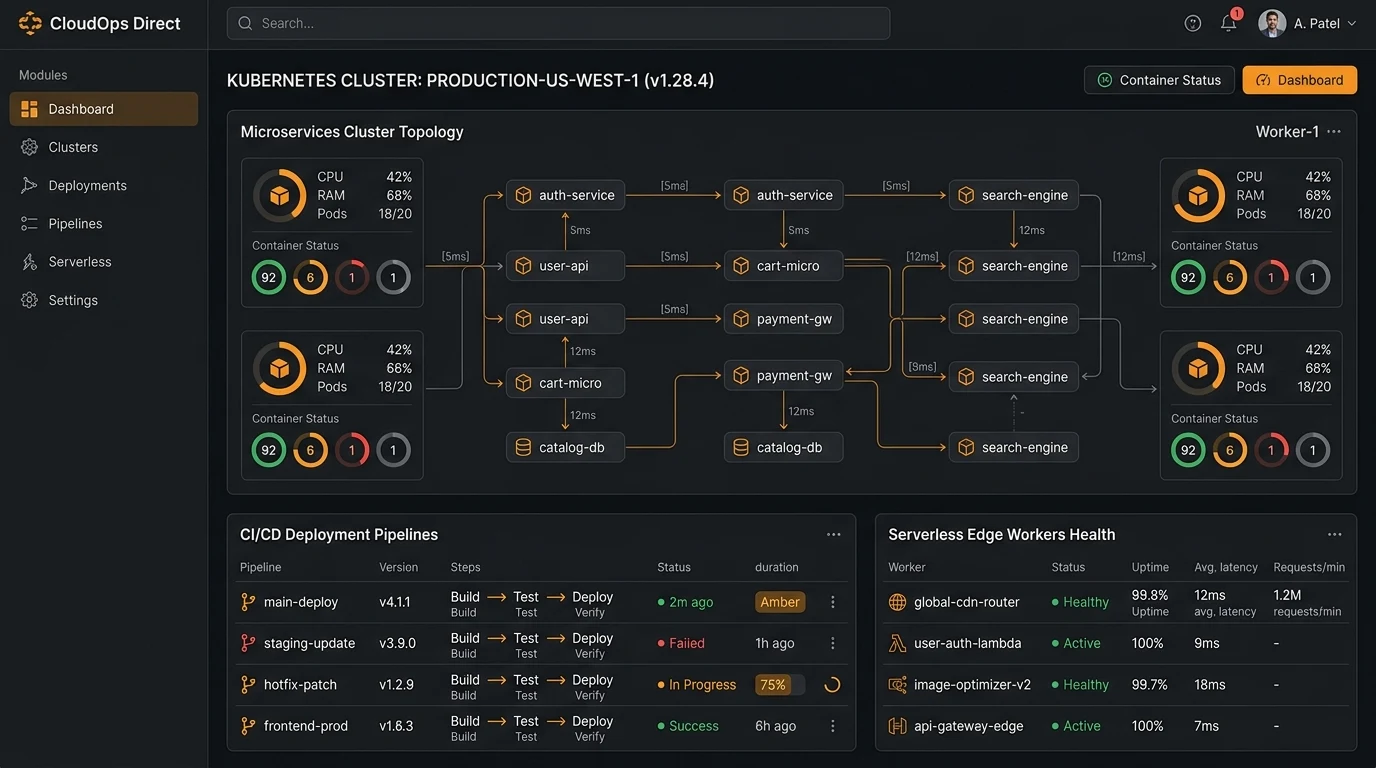Focus the Search input field
The image size is (1376, 768).
pos(558,23)
